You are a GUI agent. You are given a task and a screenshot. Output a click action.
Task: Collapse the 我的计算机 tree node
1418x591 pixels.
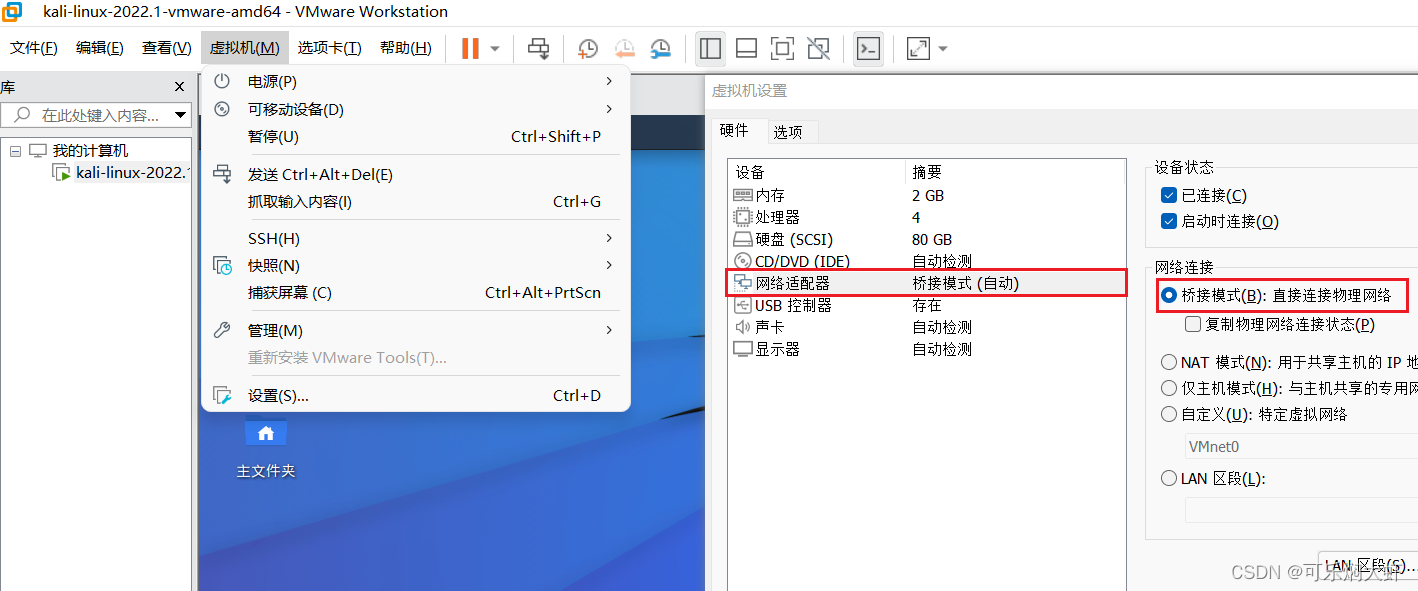click(x=15, y=151)
